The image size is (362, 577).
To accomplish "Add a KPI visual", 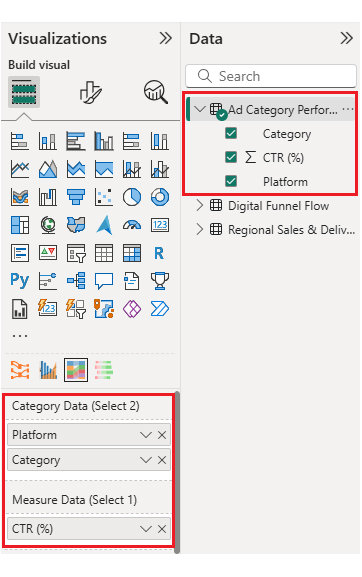I will click(48, 253).
